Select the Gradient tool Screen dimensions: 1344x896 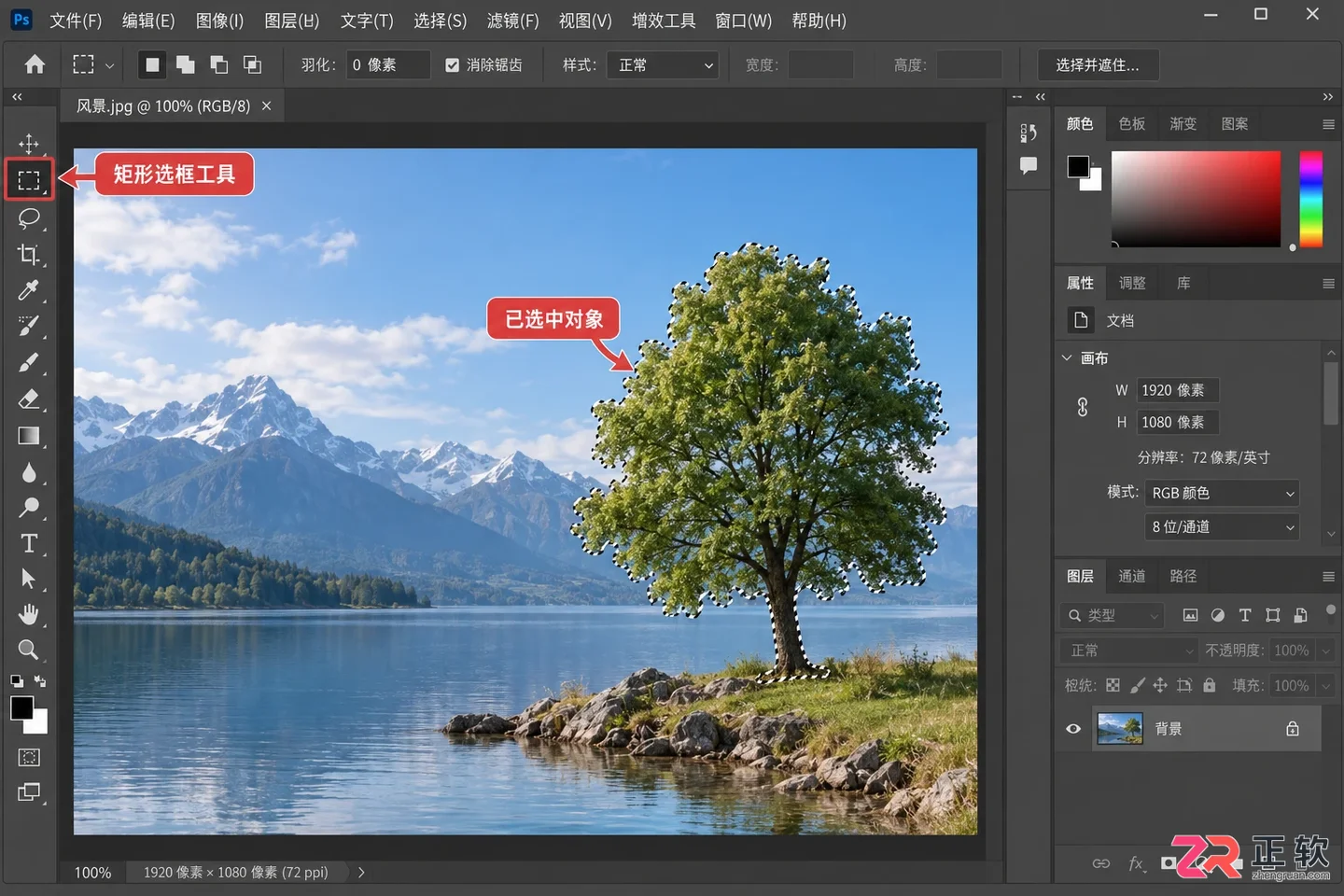(29, 436)
